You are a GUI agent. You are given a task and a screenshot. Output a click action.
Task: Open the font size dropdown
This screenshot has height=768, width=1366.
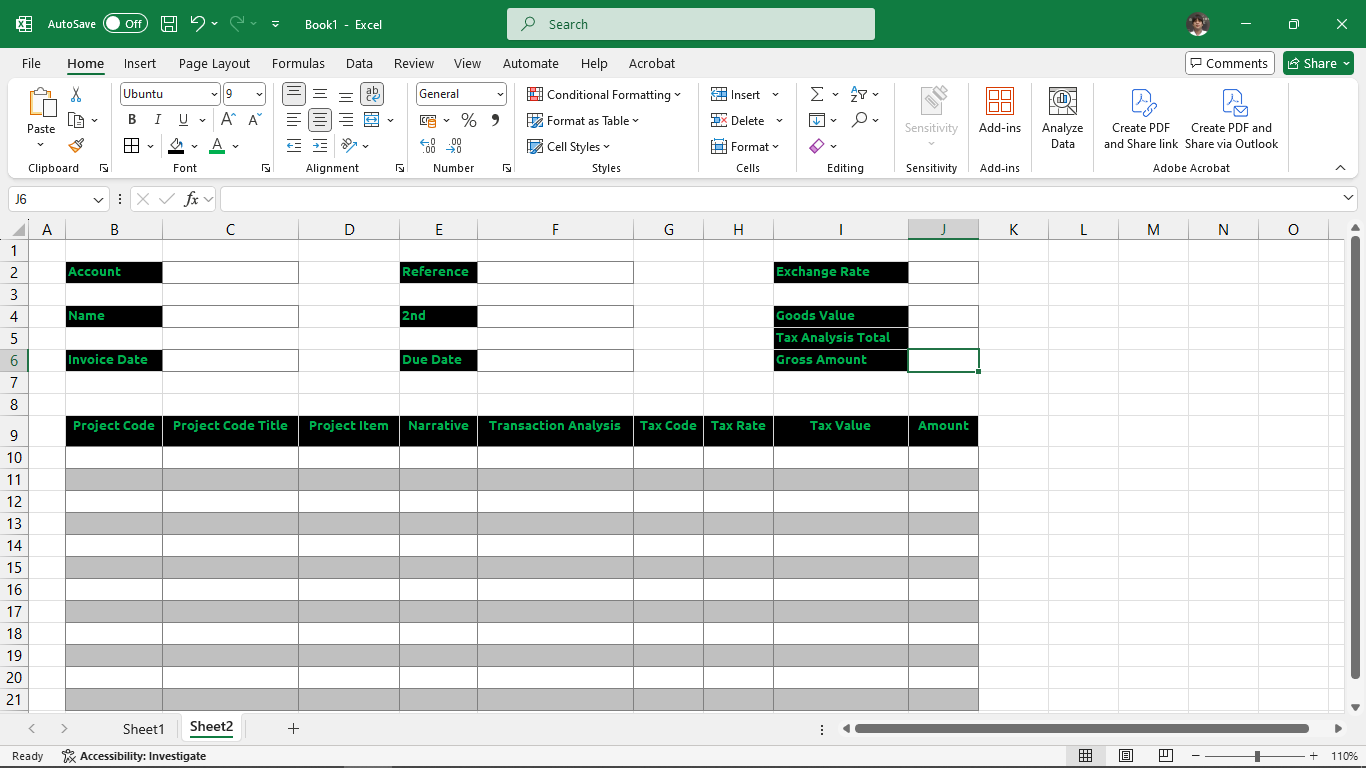[x=260, y=94]
